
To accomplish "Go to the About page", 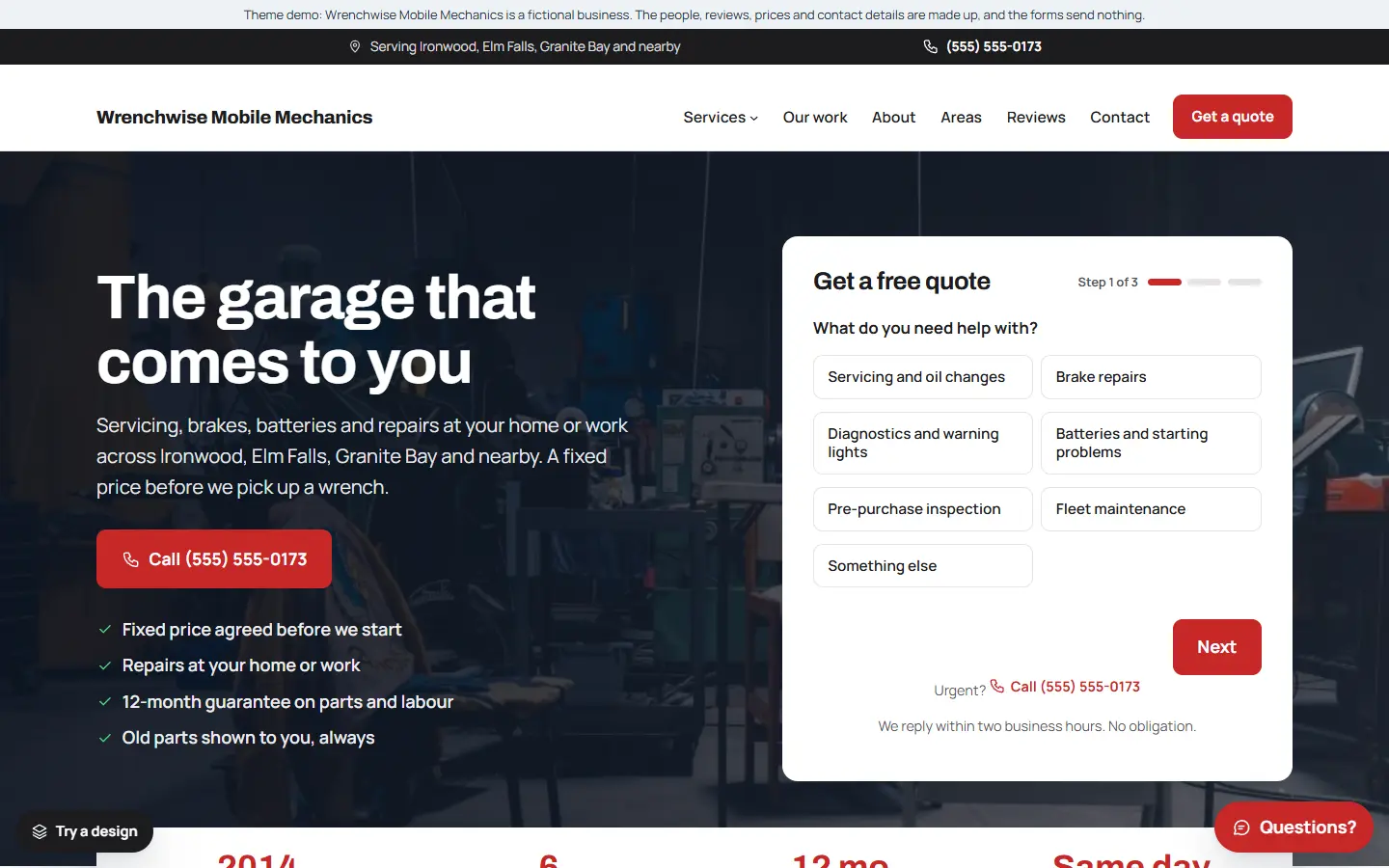I will 894,117.
